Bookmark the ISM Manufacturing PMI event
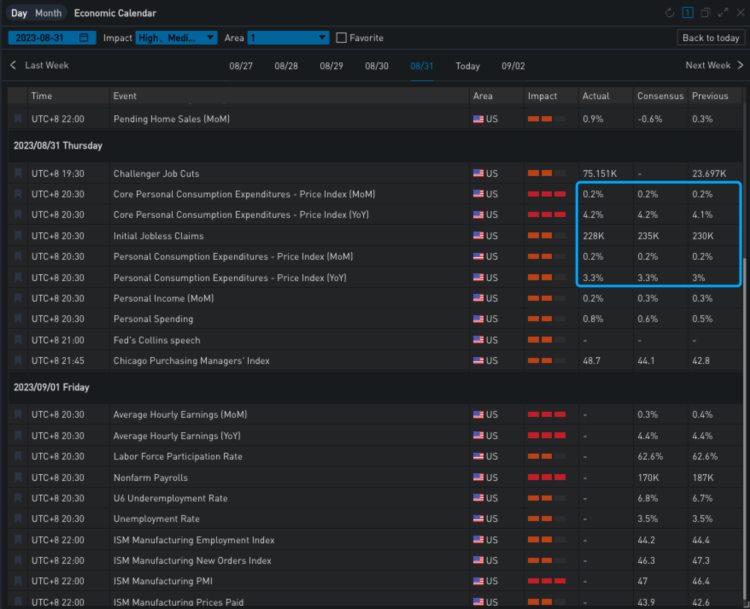 [x=17, y=581]
